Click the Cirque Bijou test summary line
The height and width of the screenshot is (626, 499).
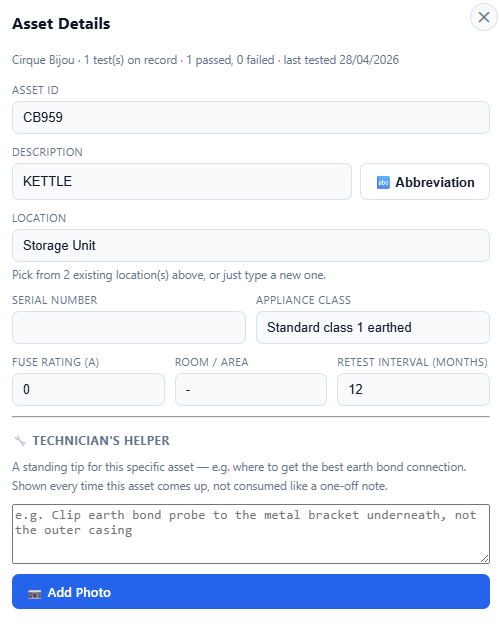tap(205, 60)
